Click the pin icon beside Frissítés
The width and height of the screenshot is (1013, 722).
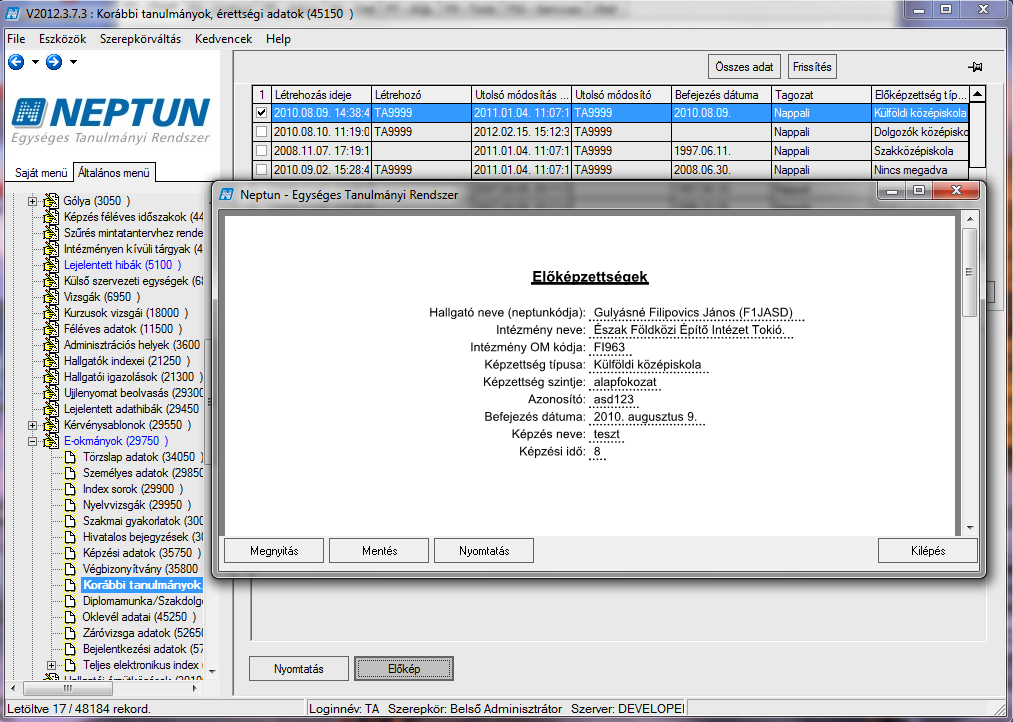coord(975,67)
